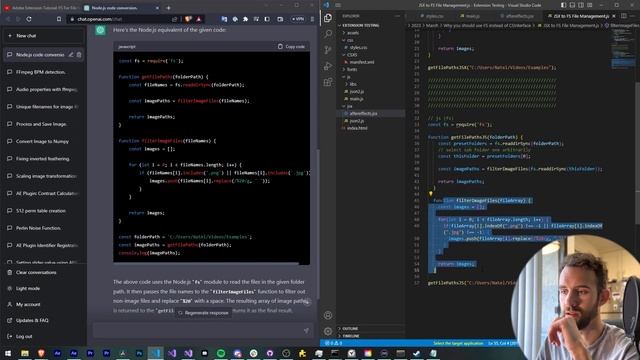Open the Source Control view in VS Code
Screen dimensions: 640x360
328,50
